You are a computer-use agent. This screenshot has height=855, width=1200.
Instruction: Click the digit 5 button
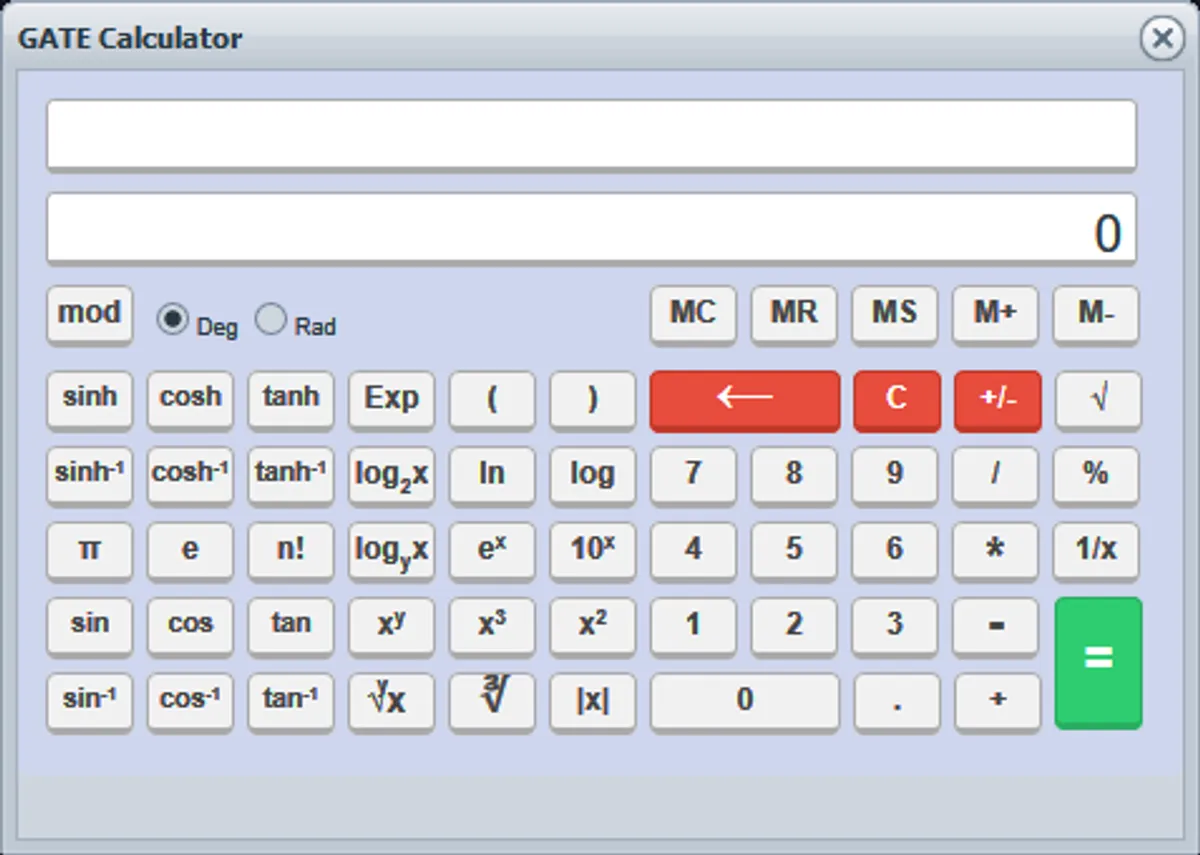[794, 551]
